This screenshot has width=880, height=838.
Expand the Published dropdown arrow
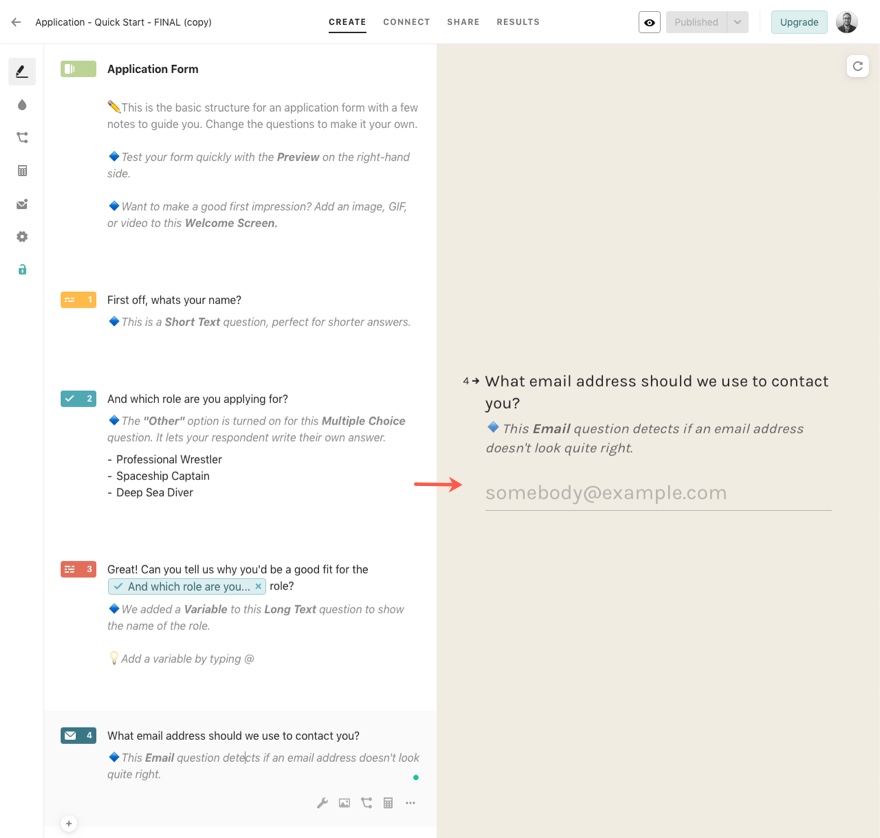point(737,22)
